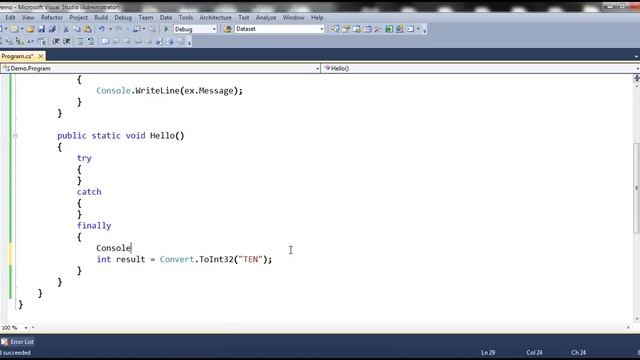
Task: Close the Program.cs tab with its X
Action: pyautogui.click(x=40, y=56)
